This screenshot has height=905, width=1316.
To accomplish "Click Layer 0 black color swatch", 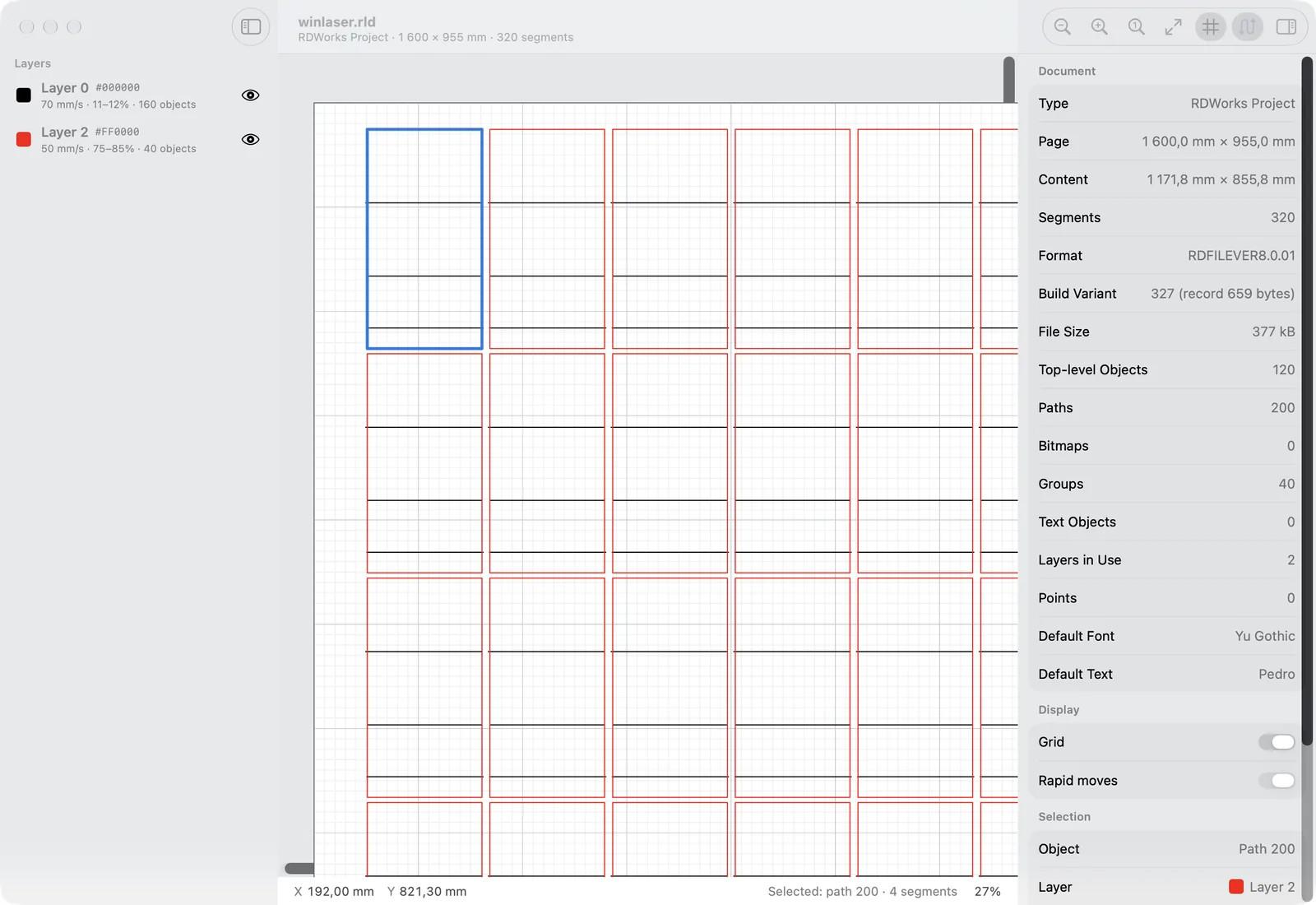I will 24,95.
